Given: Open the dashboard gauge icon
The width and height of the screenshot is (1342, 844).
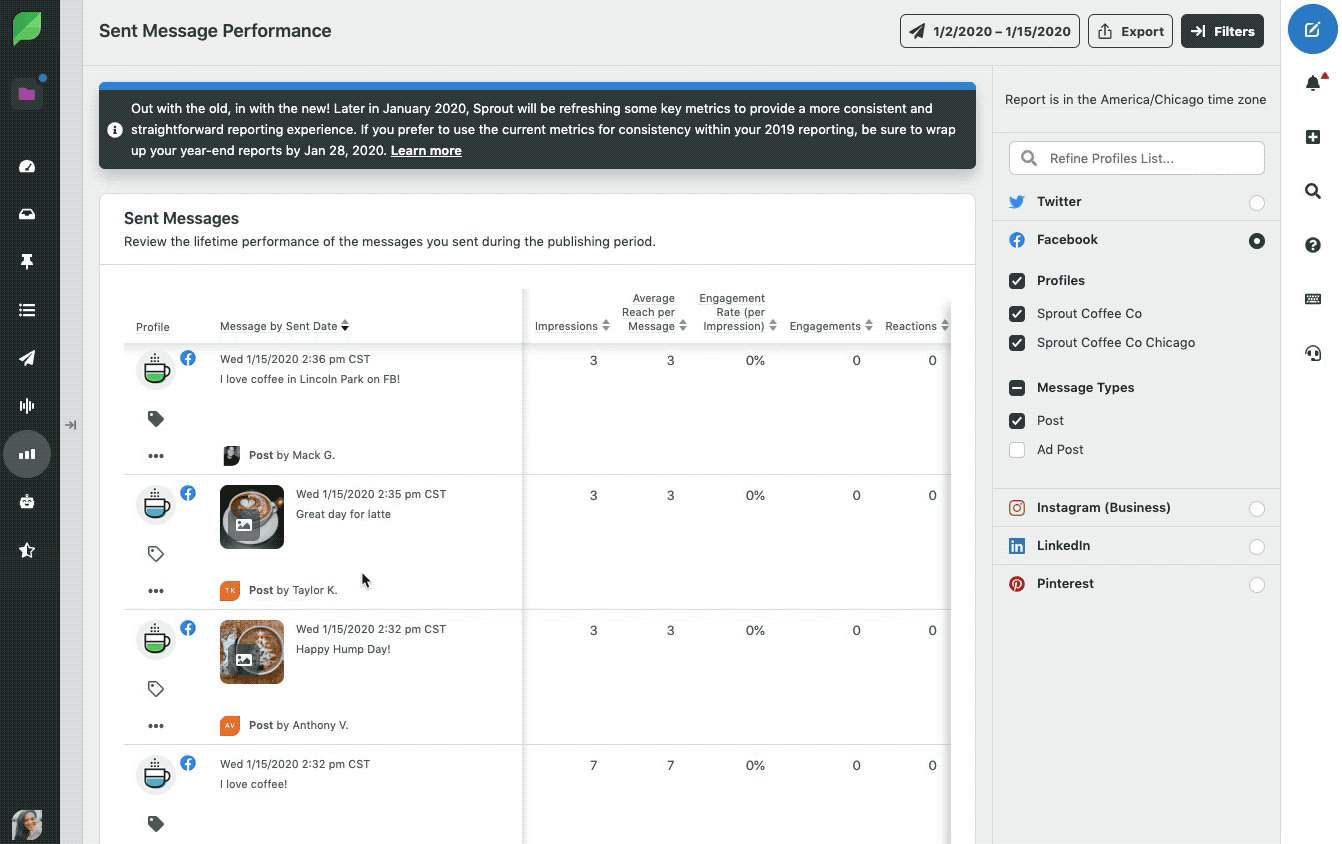Looking at the screenshot, I should point(27,166).
